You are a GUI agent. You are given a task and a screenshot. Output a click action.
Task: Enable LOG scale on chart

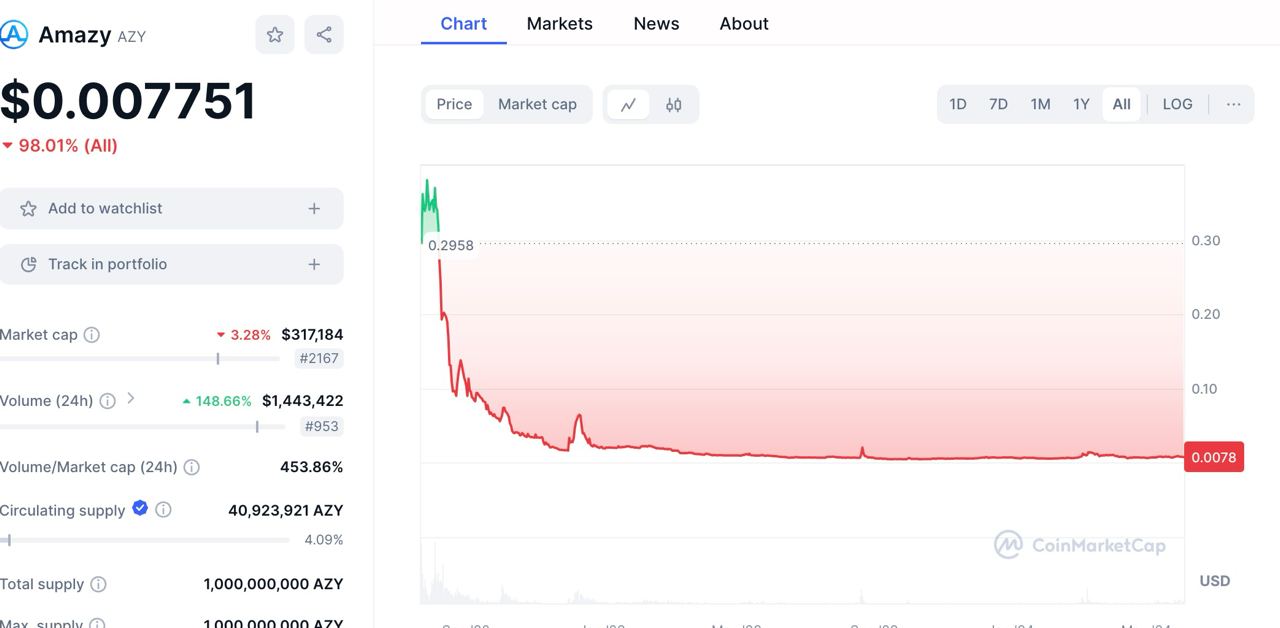click(1177, 105)
